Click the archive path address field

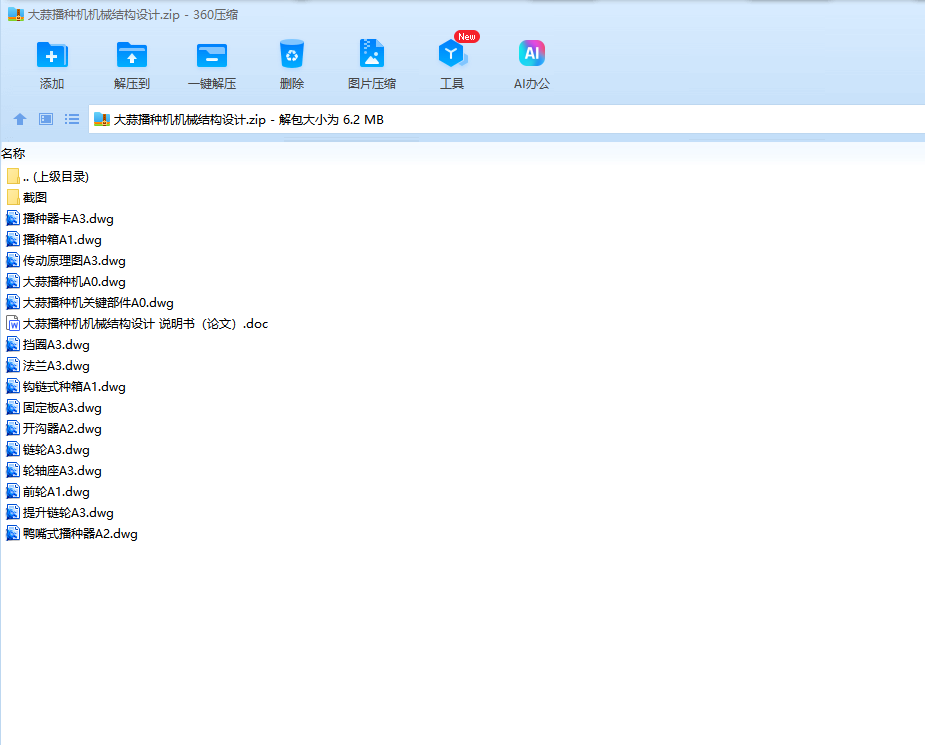point(507,119)
